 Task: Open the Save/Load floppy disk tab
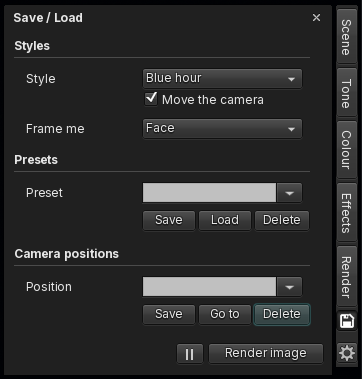pyautogui.click(x=347, y=321)
